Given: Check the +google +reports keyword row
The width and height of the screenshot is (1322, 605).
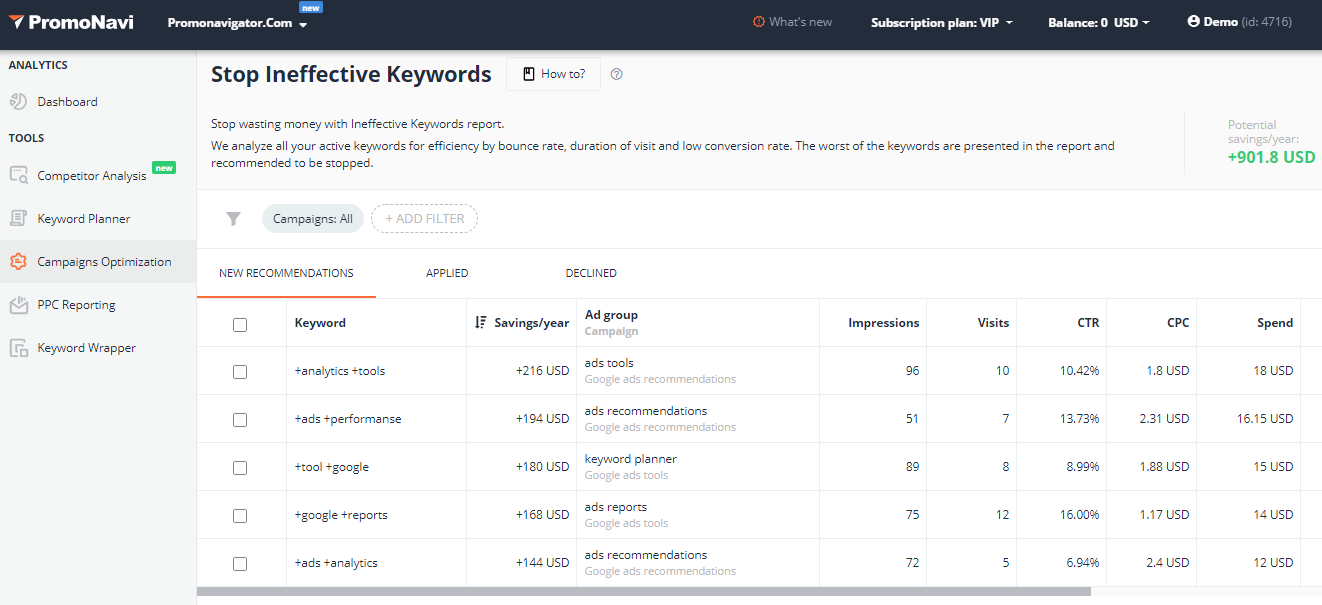Looking at the screenshot, I should (x=240, y=515).
